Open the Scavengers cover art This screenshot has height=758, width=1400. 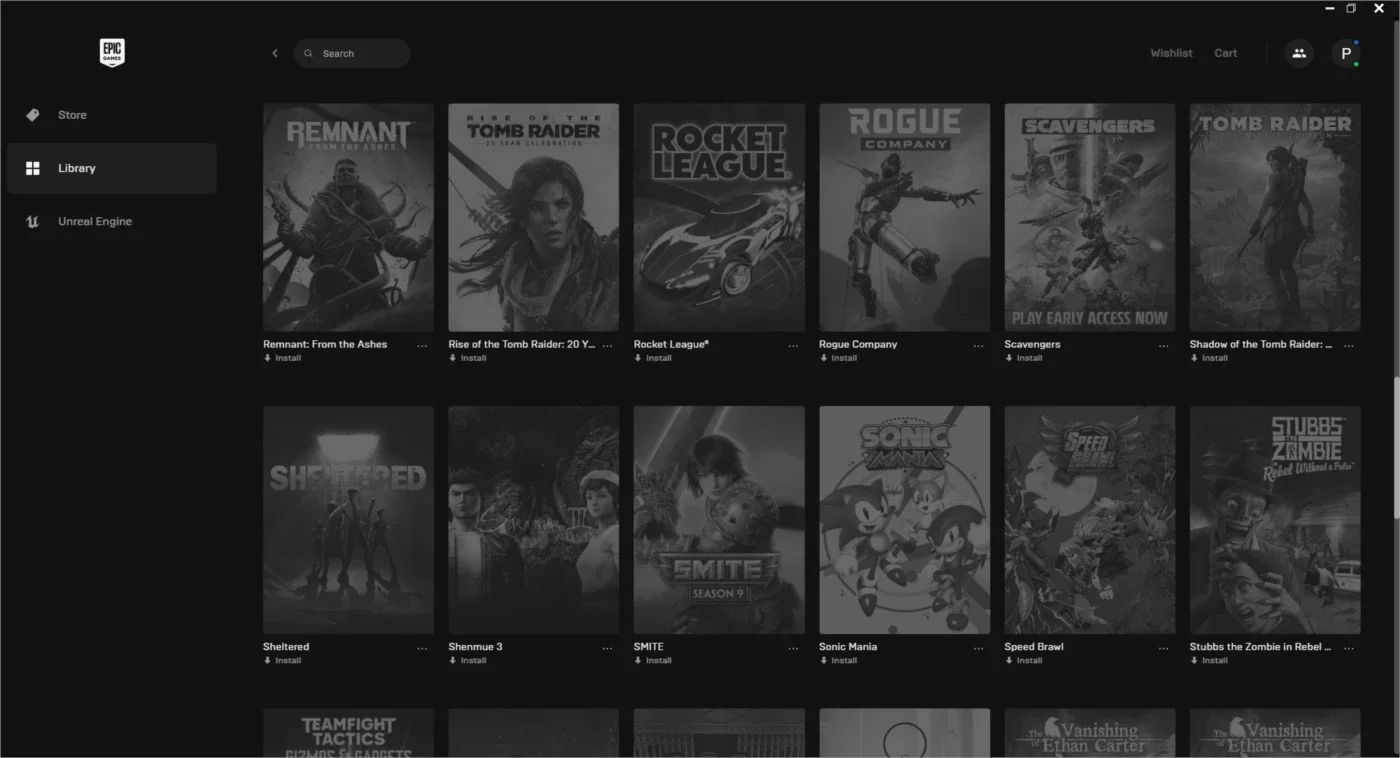pyautogui.click(x=1089, y=217)
